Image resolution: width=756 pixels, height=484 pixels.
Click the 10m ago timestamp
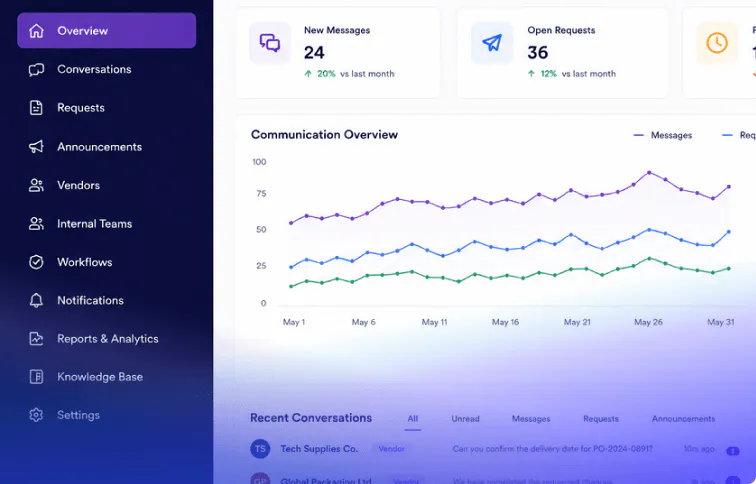click(x=699, y=449)
